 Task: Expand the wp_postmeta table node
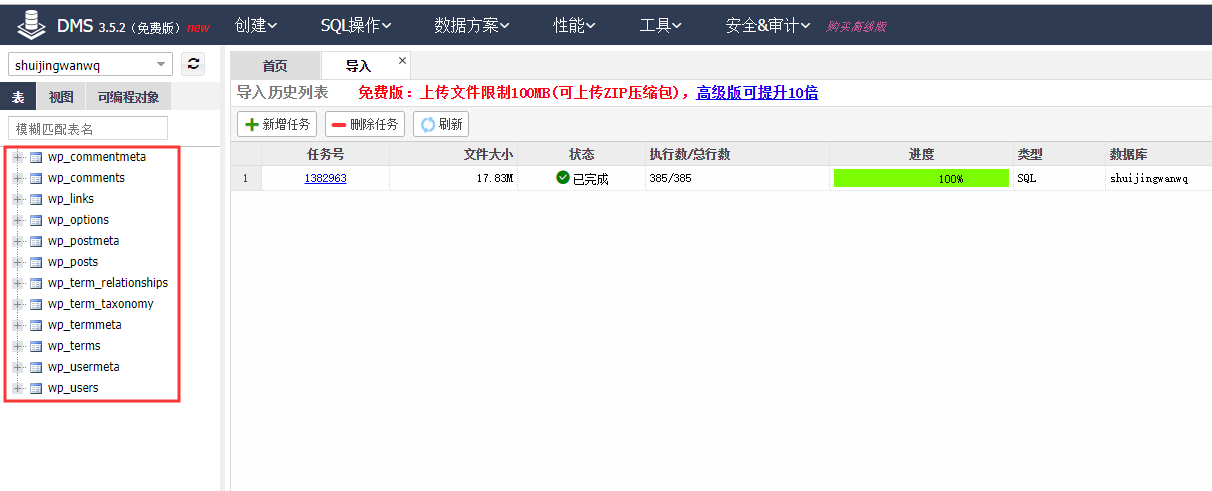coord(18,241)
